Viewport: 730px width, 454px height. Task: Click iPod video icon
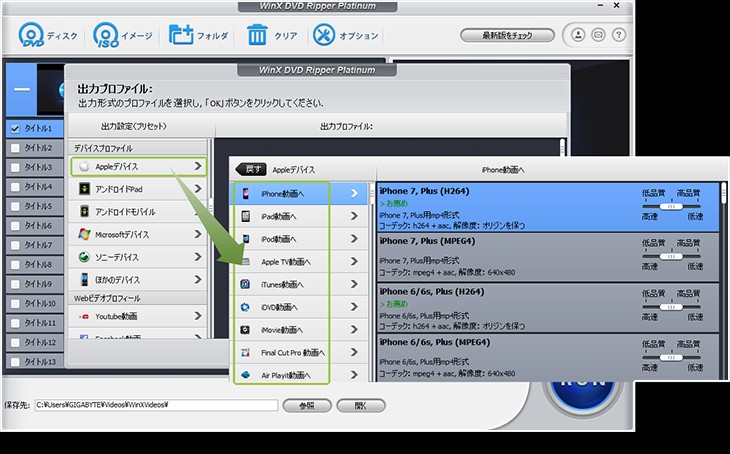[245, 239]
